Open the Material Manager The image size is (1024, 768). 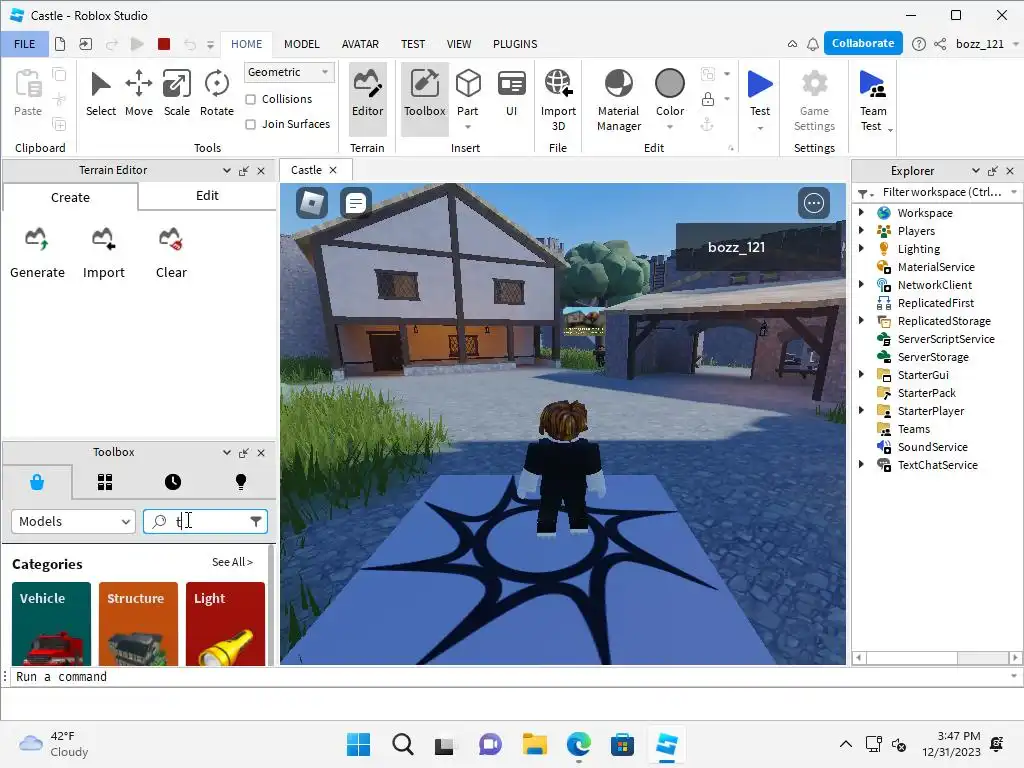click(x=618, y=101)
